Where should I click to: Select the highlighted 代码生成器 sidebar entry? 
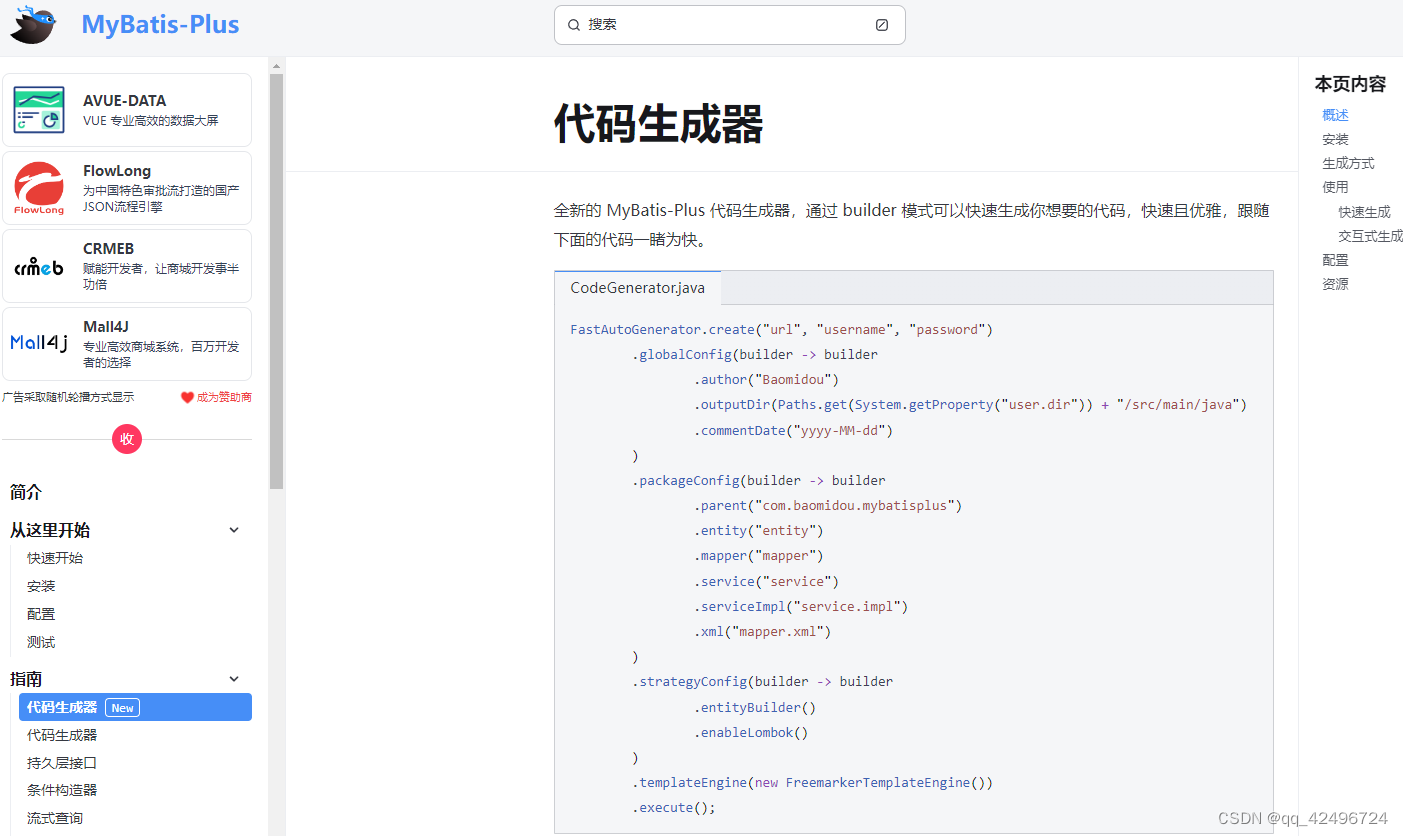[65, 707]
